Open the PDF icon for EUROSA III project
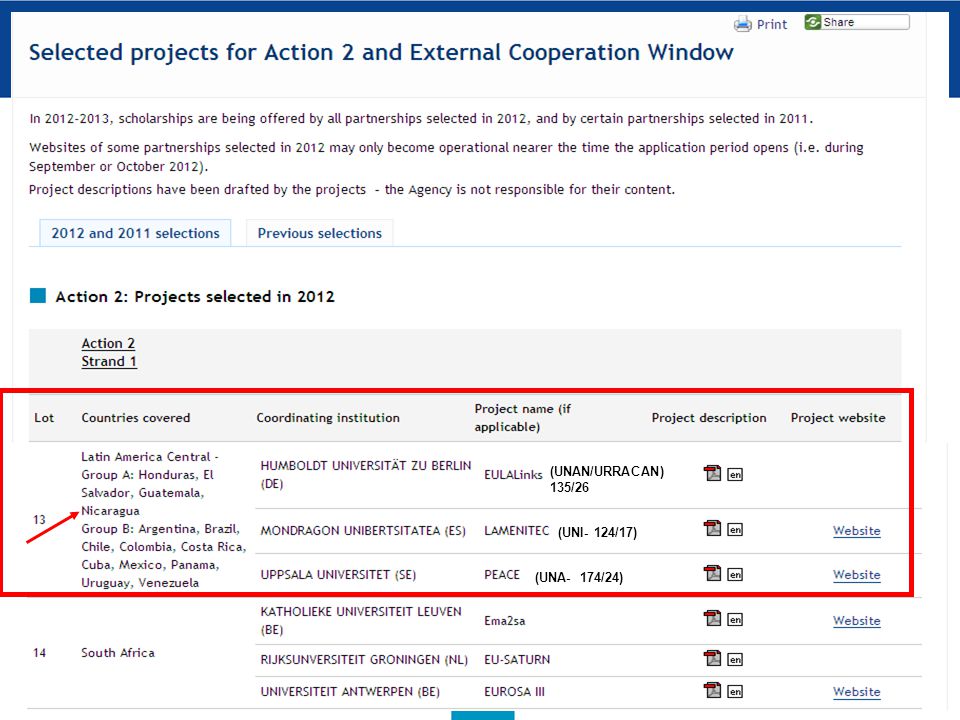Screen dimensions: 960x720 coord(712,690)
